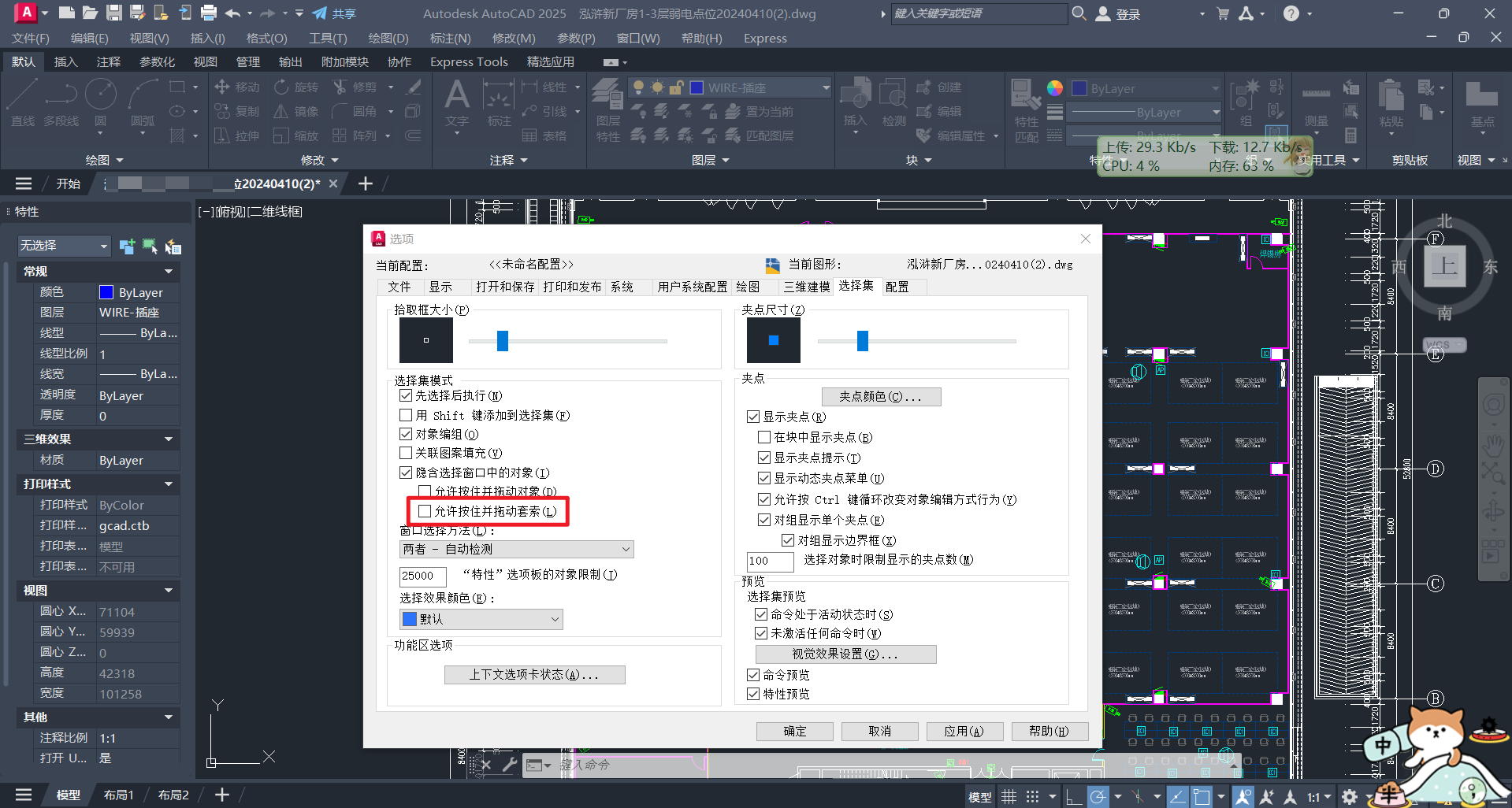The image size is (1512, 808).
Task: Toggle 隐含选择窗口中的对象 checkbox
Action: [406, 473]
